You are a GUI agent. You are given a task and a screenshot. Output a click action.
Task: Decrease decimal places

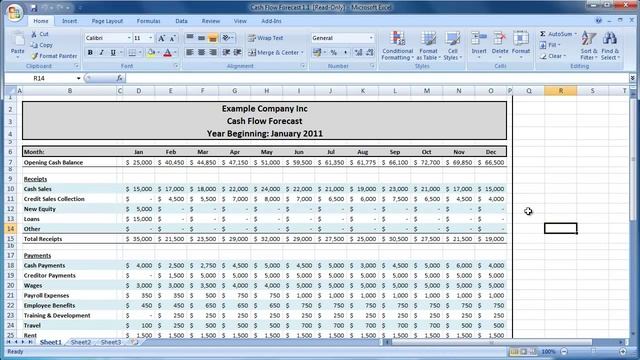(369, 53)
